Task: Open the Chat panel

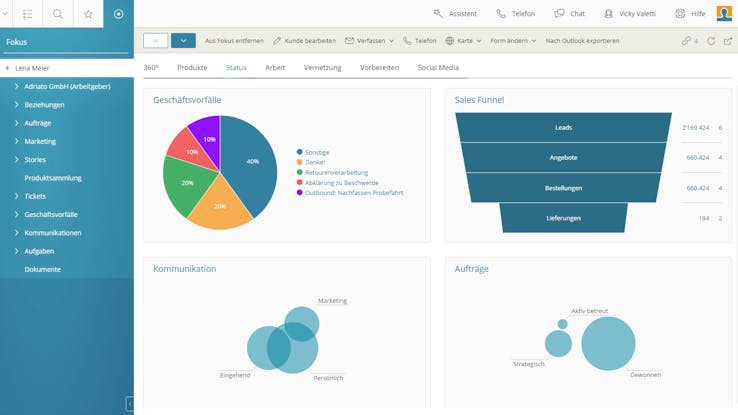Action: (569, 14)
